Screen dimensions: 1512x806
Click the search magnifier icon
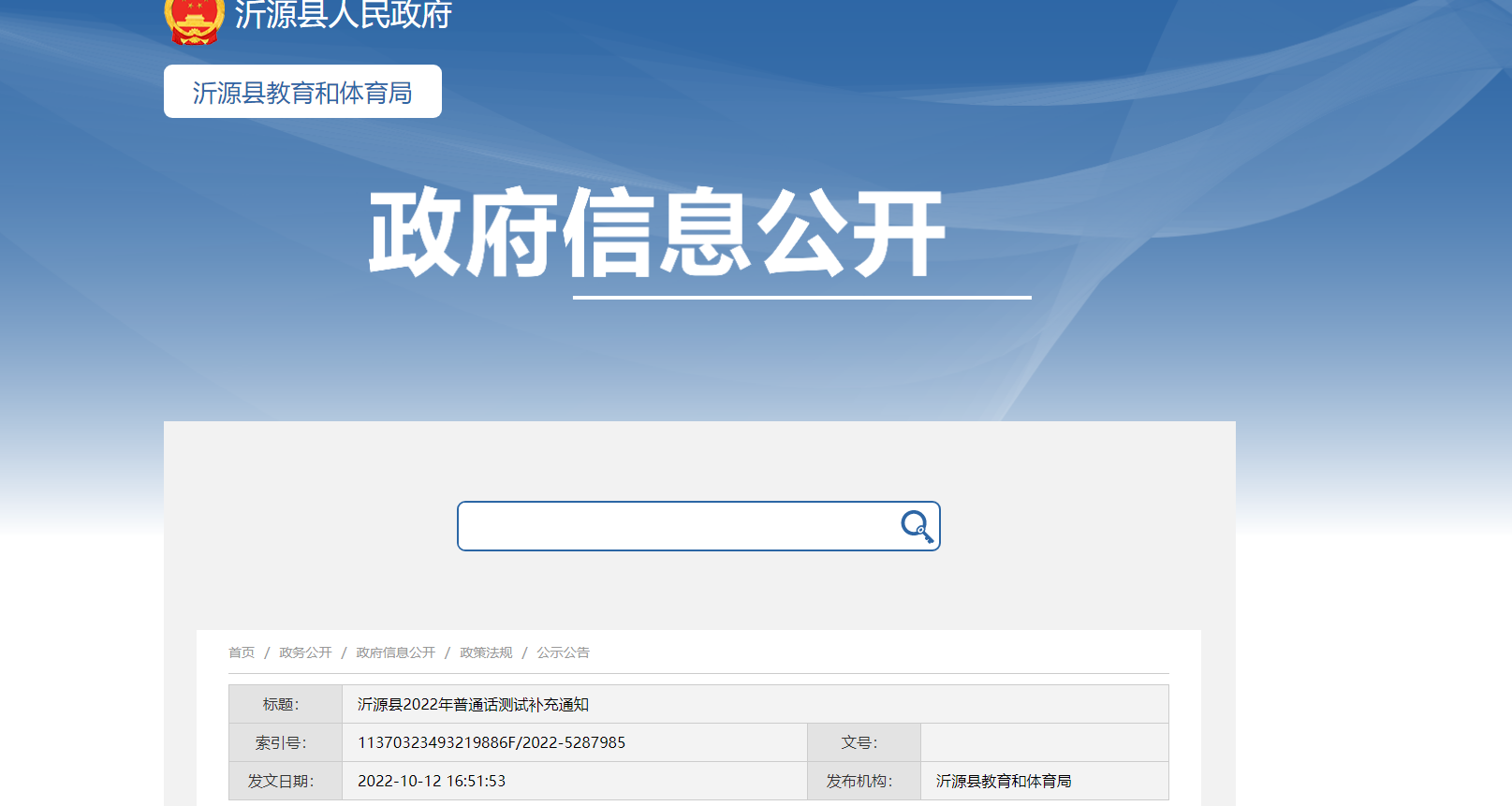(917, 526)
